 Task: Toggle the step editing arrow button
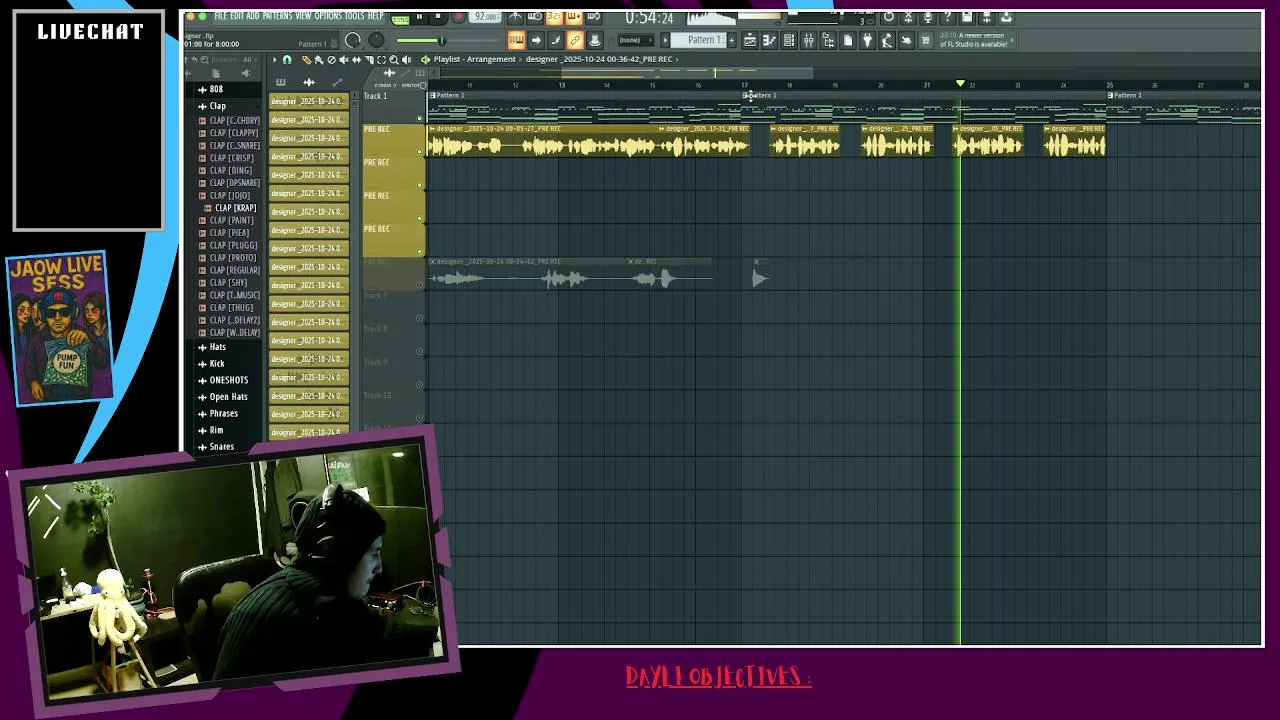coord(536,40)
